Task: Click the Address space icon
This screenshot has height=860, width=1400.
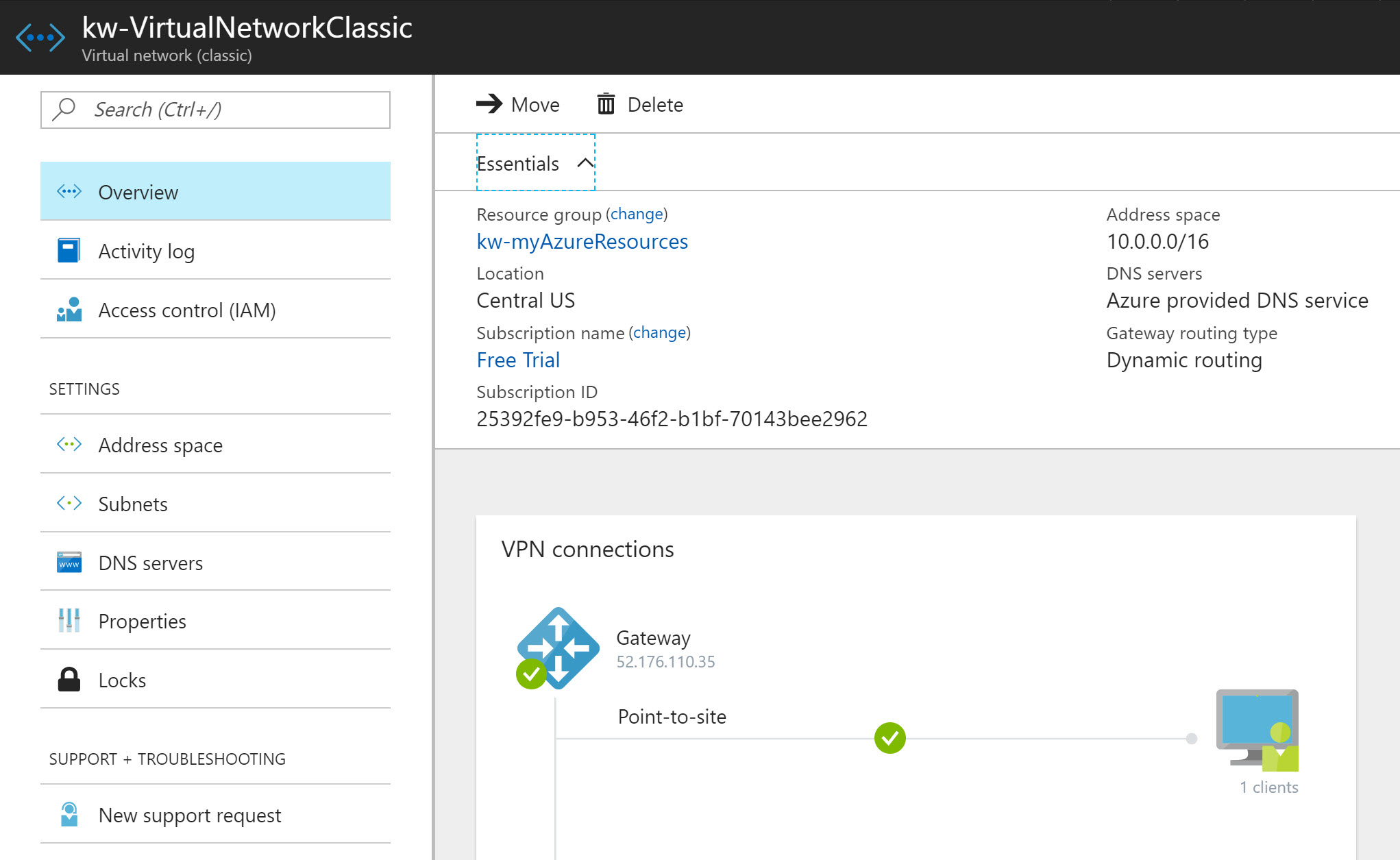Action: (69, 444)
